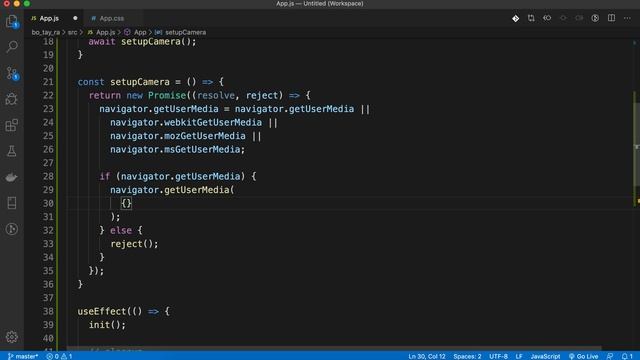Viewport: 640px width, 360px height.
Task: Split the editor to the right
Action: (x=611, y=18)
